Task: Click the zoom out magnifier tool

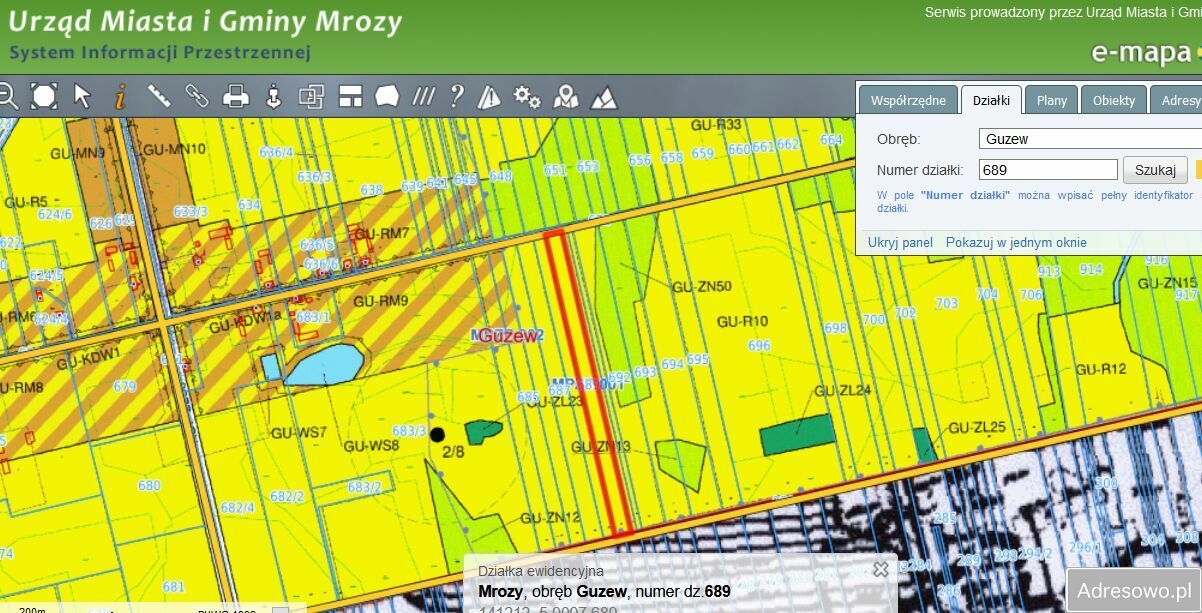Action: coord(6,96)
